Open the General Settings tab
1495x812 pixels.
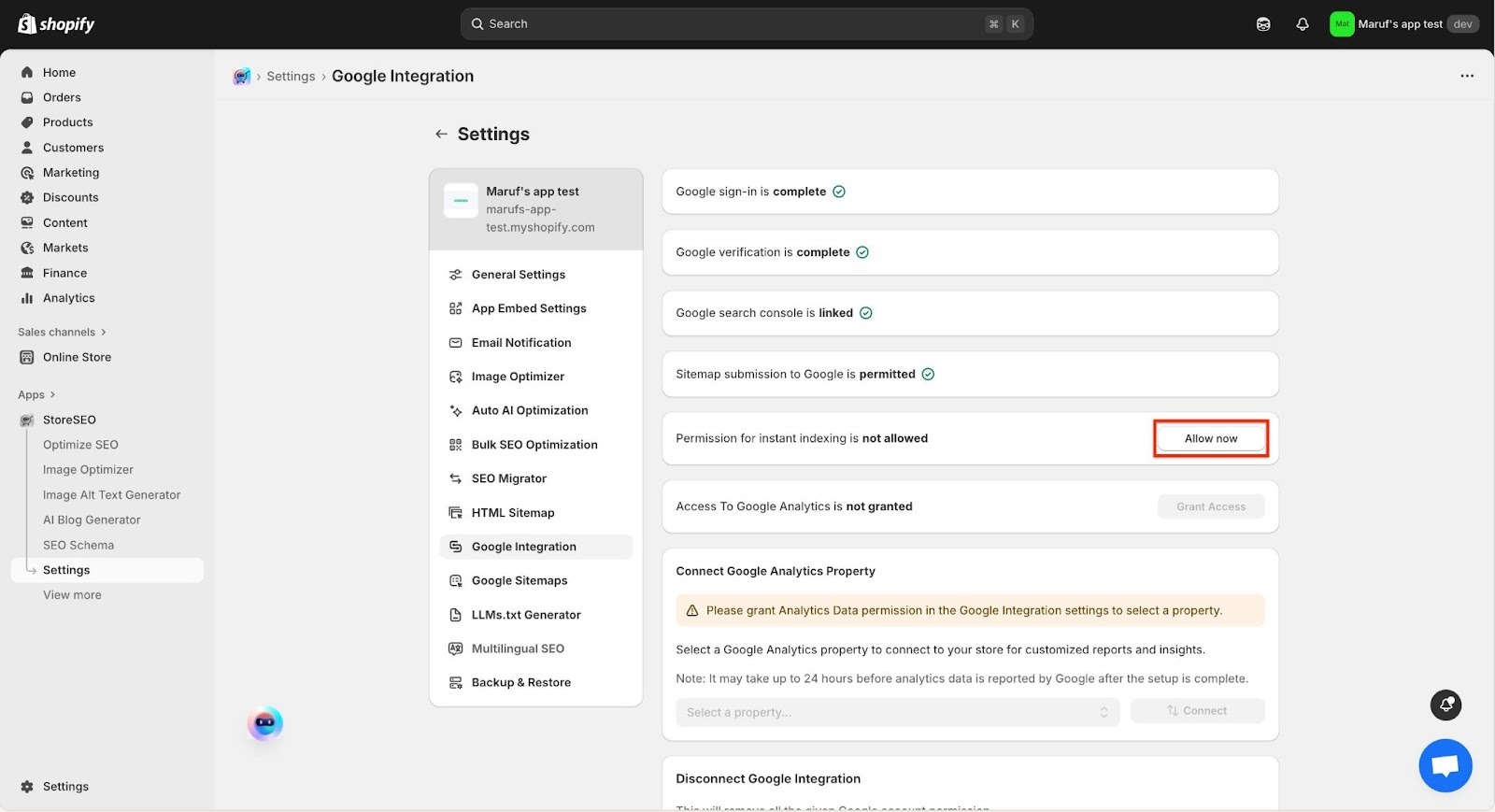point(536,275)
